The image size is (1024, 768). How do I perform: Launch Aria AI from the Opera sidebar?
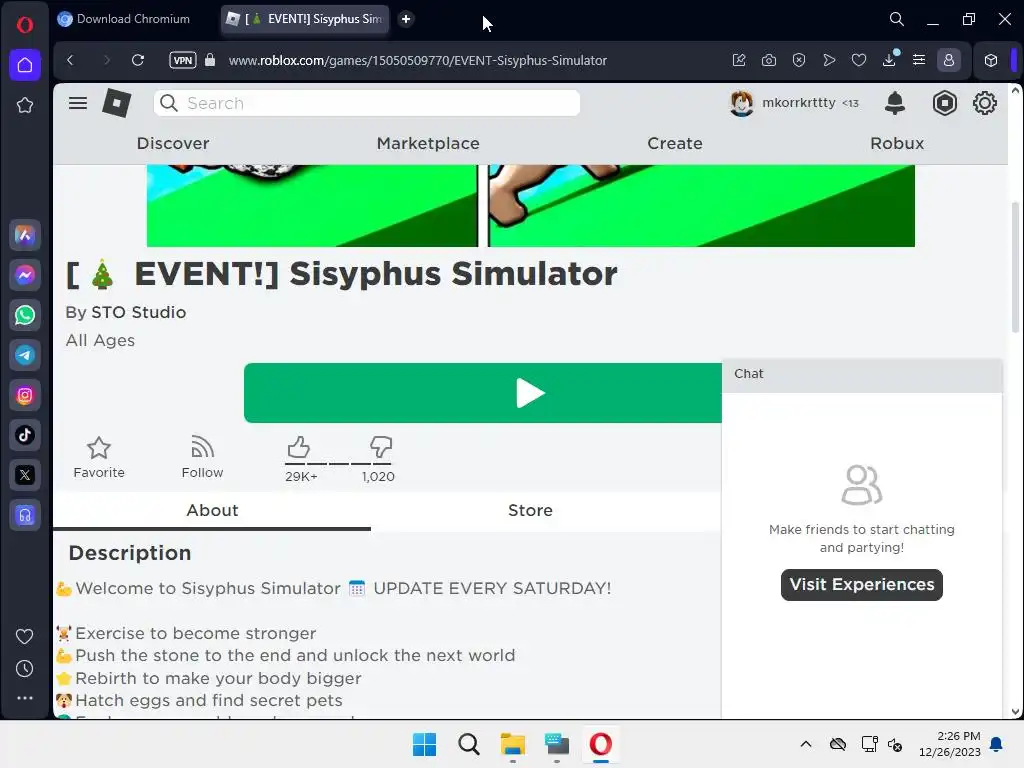[x=25, y=235]
